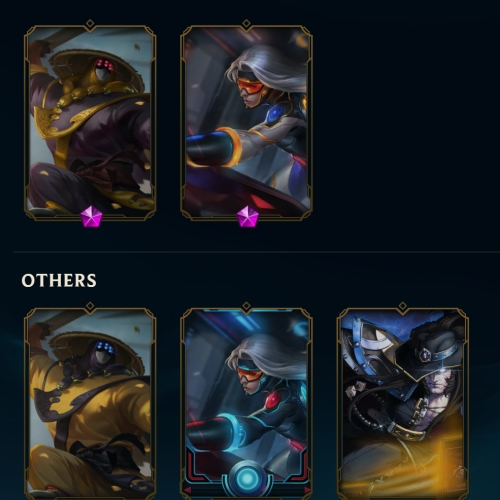The image size is (500, 500).
Task: Select the wide-brimmed hat card-thrower skin card
Action: tap(403, 404)
